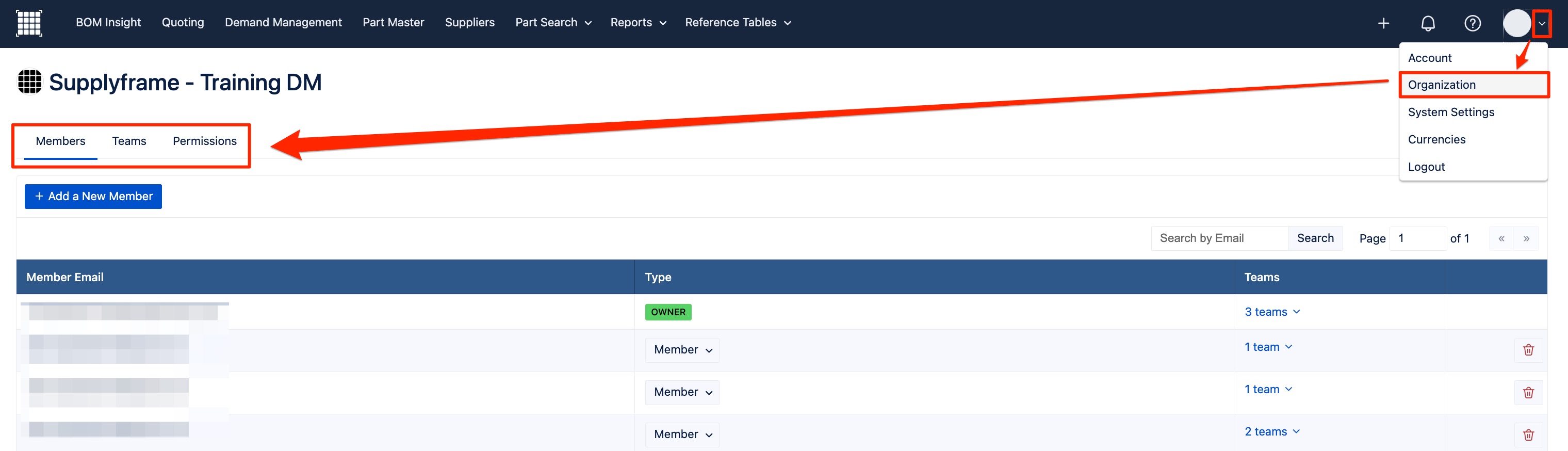1568x451 pixels.
Task: Open BOM Insight in navigation
Action: point(108,23)
